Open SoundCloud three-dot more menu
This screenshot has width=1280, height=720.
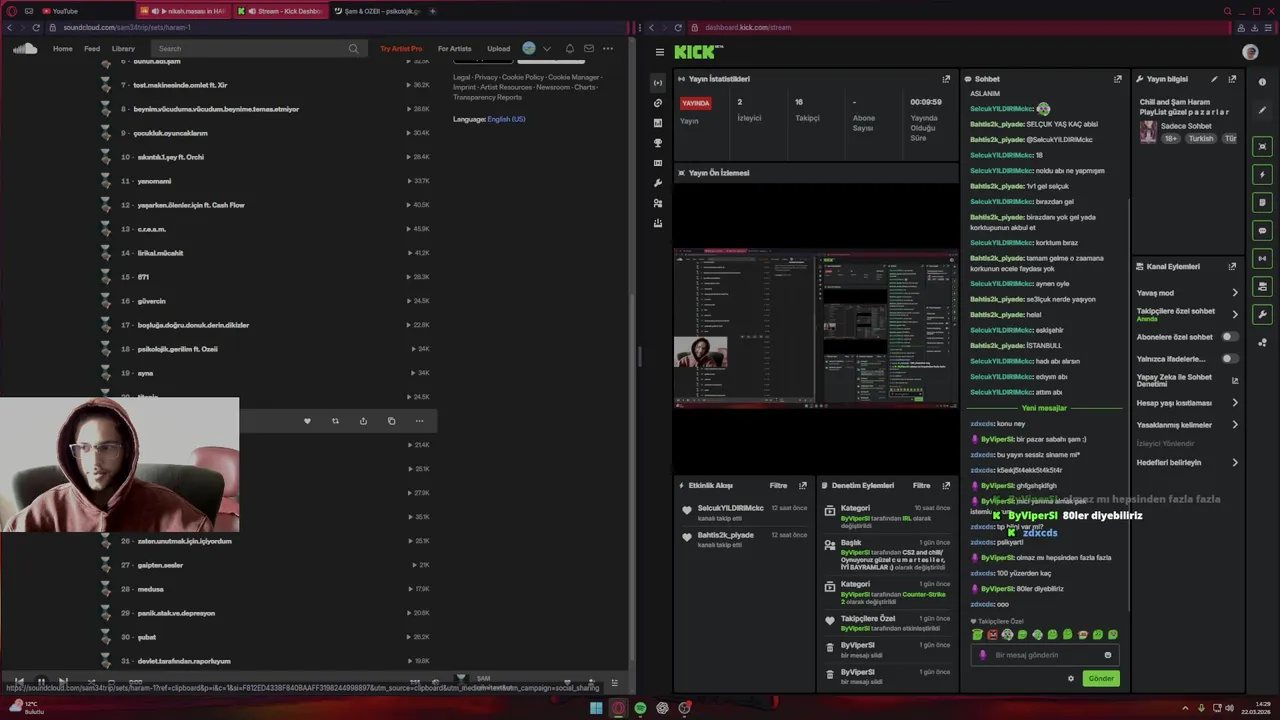point(607,48)
